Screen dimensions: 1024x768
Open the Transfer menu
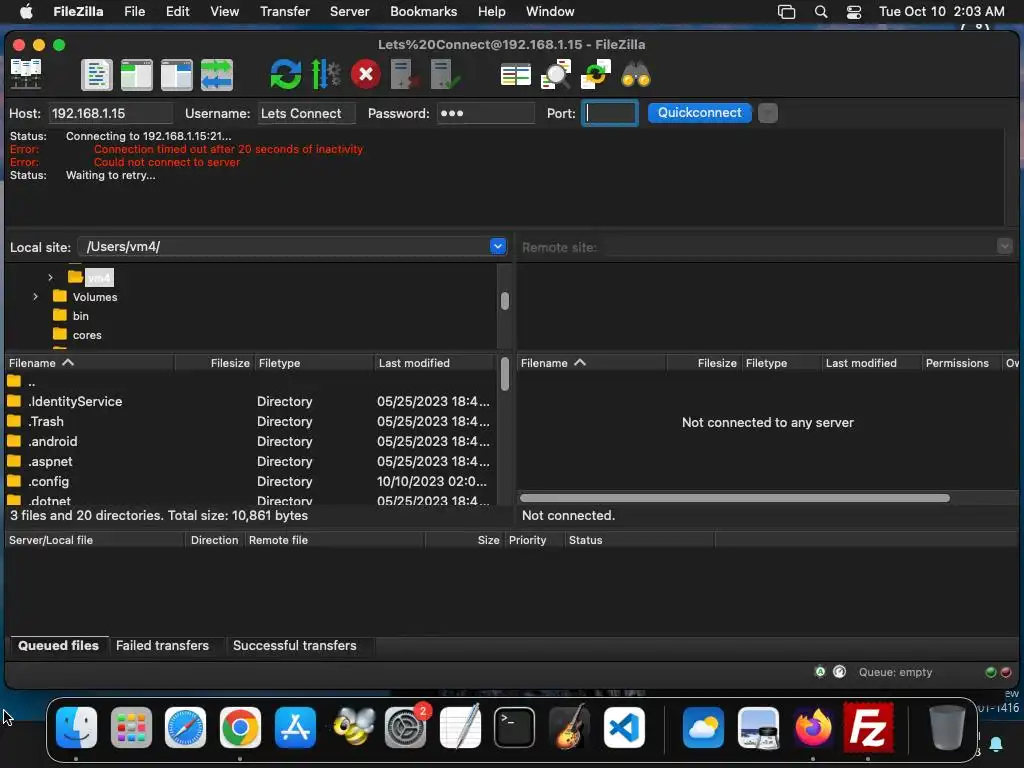285,12
